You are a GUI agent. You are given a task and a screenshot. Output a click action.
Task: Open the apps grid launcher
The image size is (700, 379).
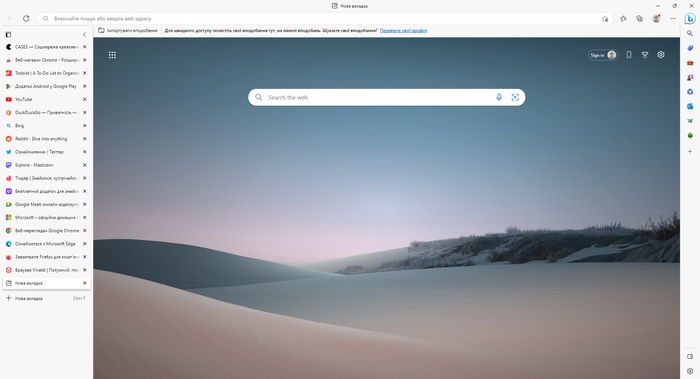pyautogui.click(x=112, y=55)
